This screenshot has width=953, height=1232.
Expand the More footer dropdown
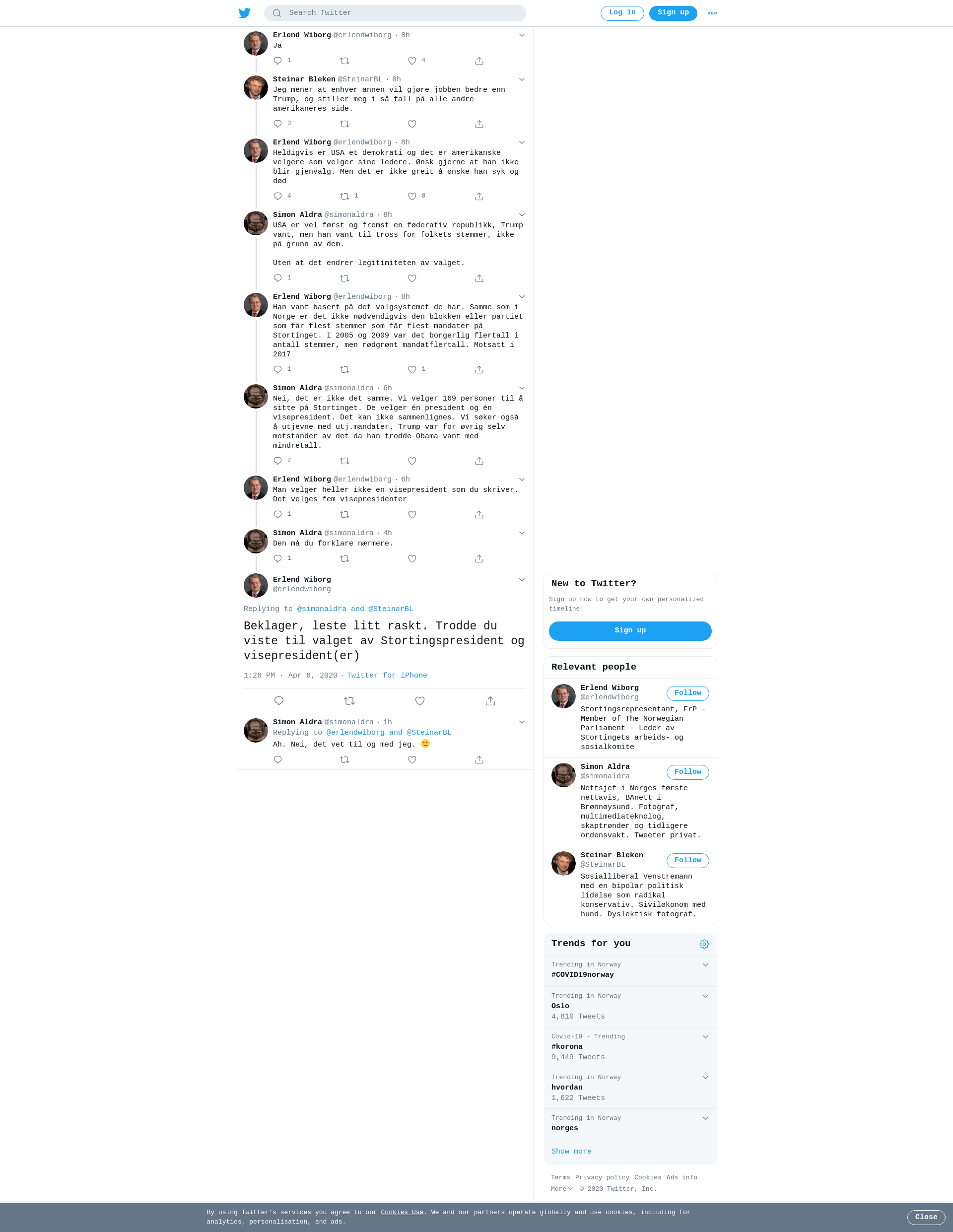tap(562, 1188)
